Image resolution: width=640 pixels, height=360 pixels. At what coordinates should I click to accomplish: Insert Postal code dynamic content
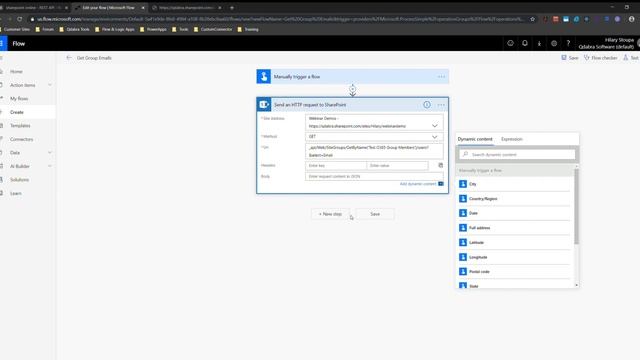pyautogui.click(x=514, y=271)
